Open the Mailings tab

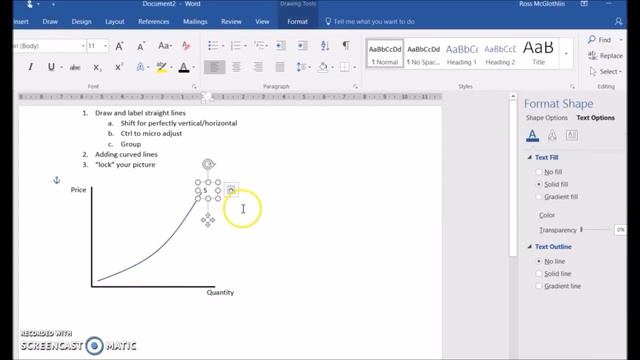pos(195,22)
